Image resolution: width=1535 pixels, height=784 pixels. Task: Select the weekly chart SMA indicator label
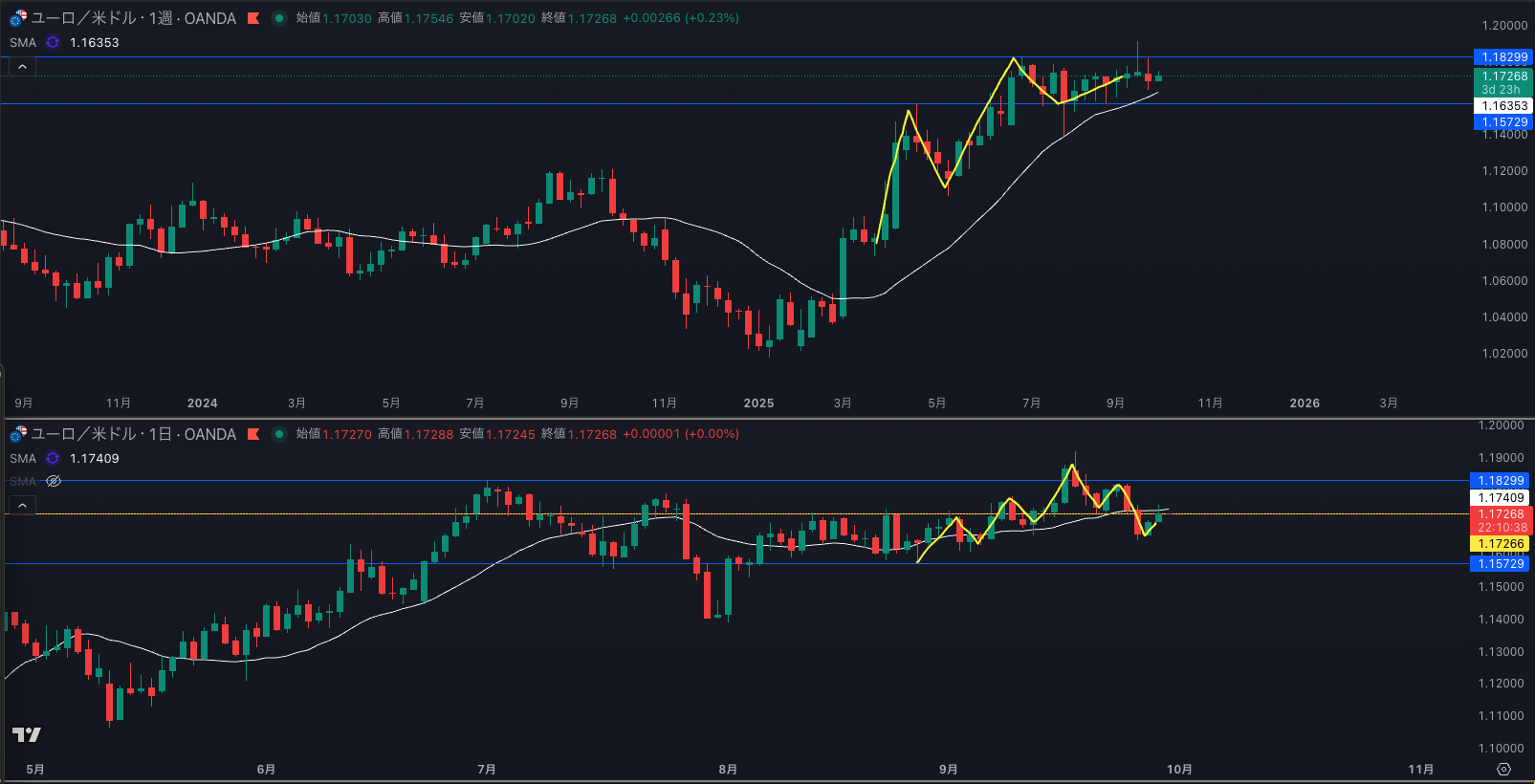tap(23, 43)
